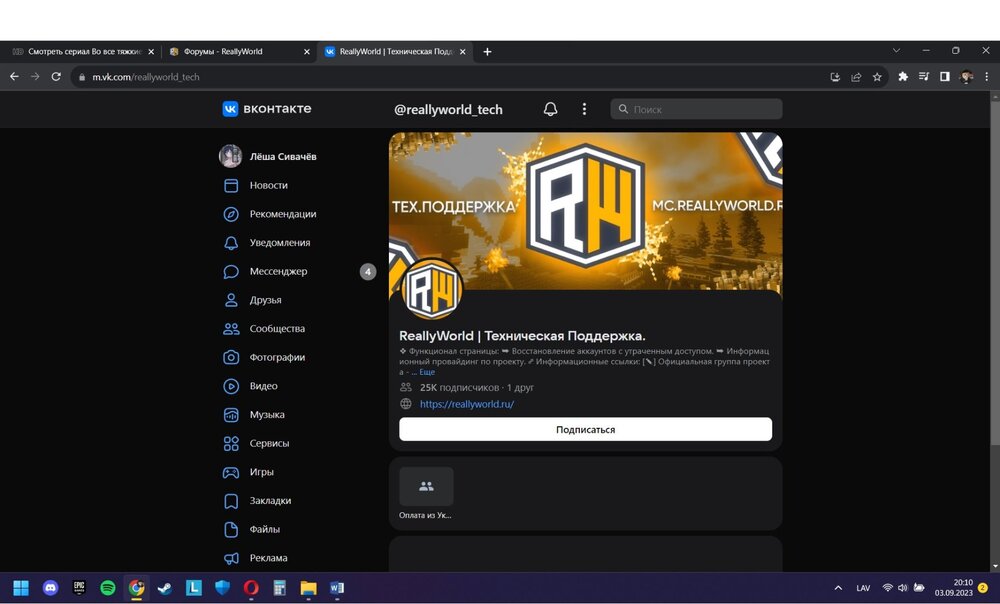Bookmark this page star icon
Screen dimensions: 1000x604
point(877,77)
